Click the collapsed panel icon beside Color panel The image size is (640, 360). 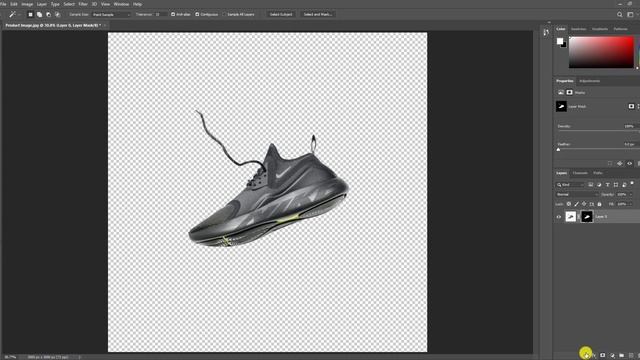pos(546,33)
